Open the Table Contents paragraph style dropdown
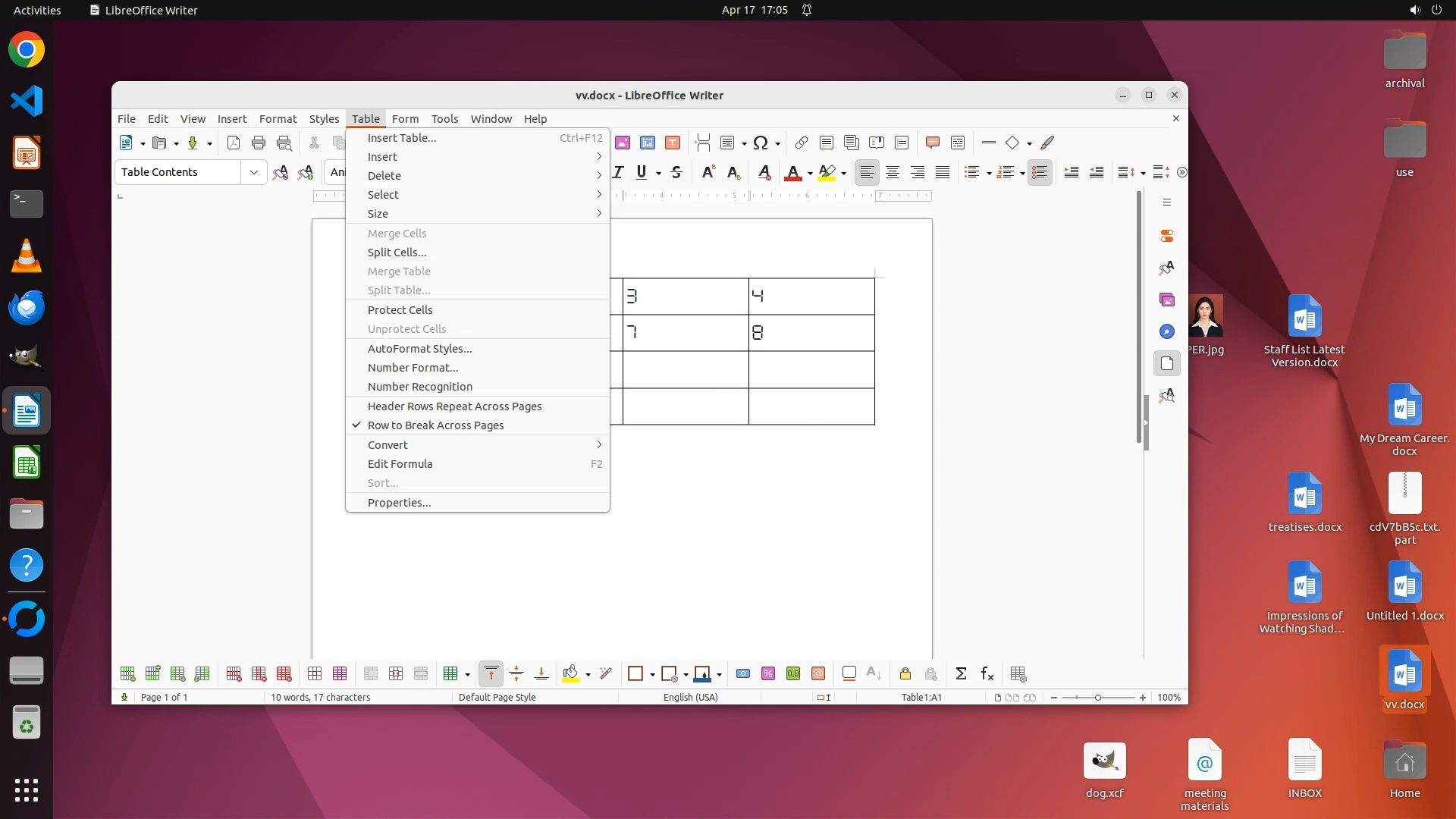The image size is (1456, 819). [253, 172]
